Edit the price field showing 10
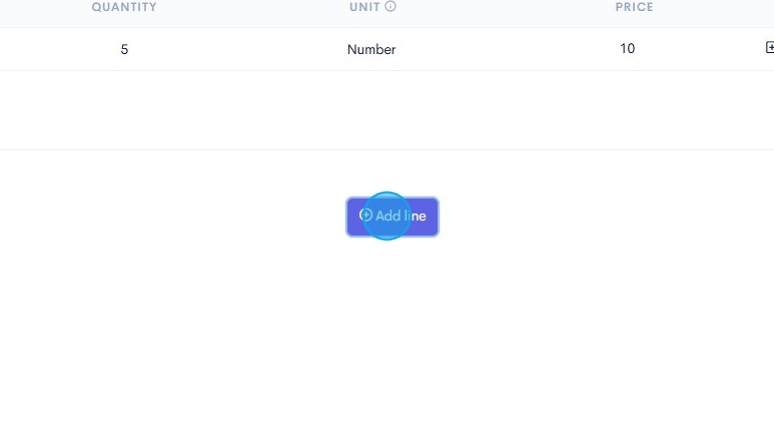This screenshot has width=774, height=434. 627,48
